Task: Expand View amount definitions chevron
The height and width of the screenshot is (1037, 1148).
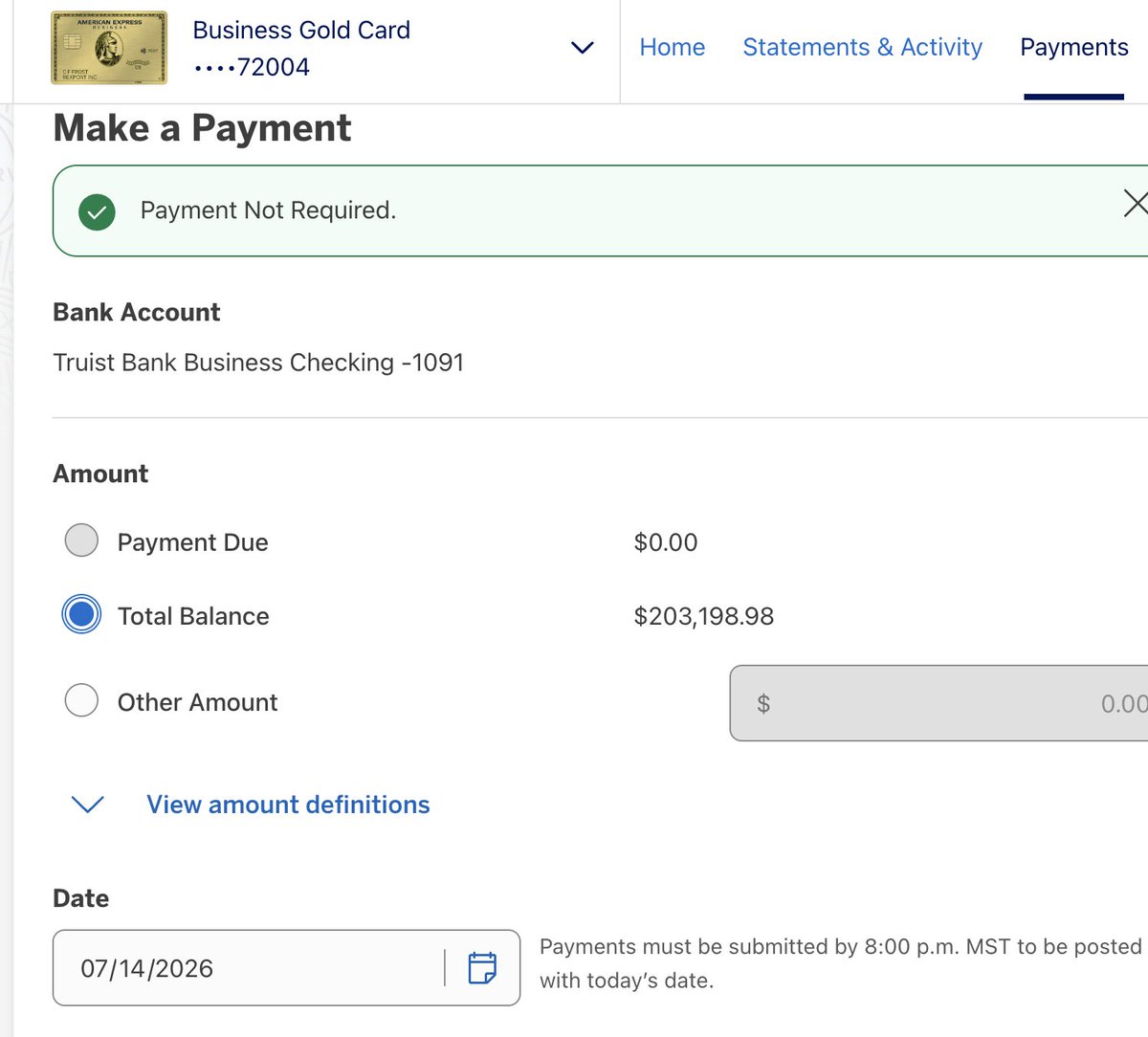Action: point(88,805)
